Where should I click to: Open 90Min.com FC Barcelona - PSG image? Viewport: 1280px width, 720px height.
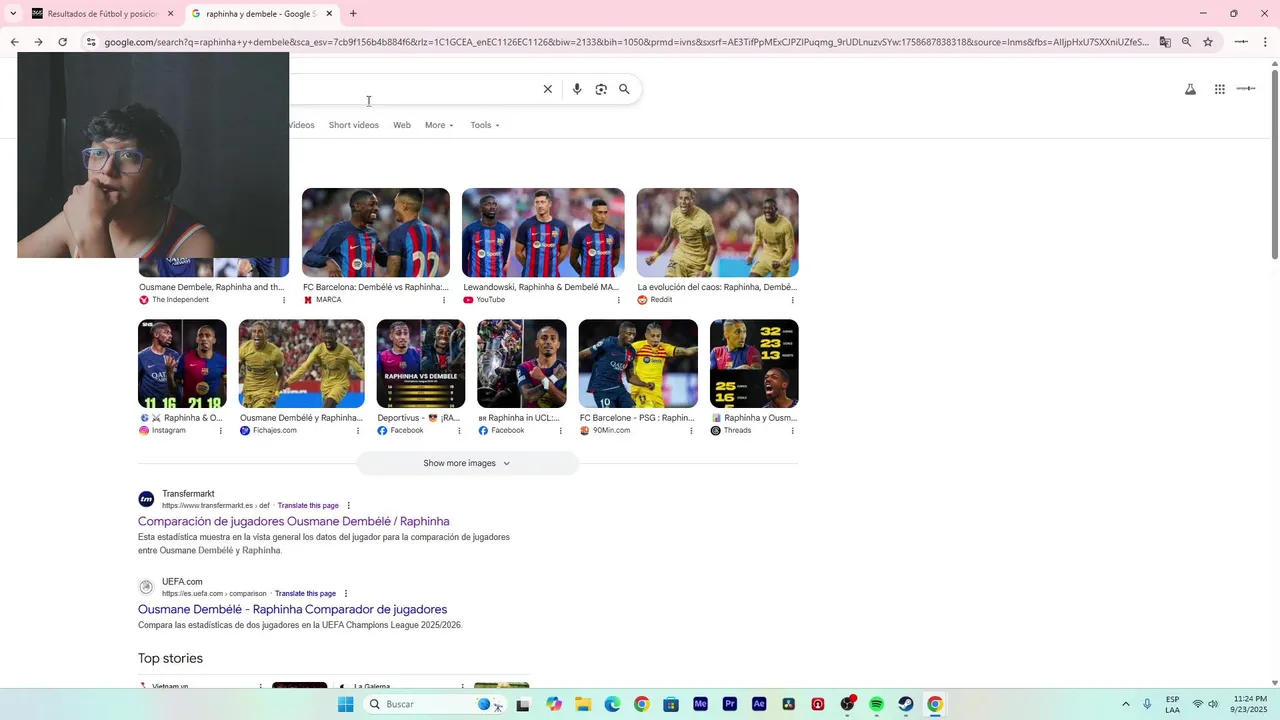tap(638, 364)
